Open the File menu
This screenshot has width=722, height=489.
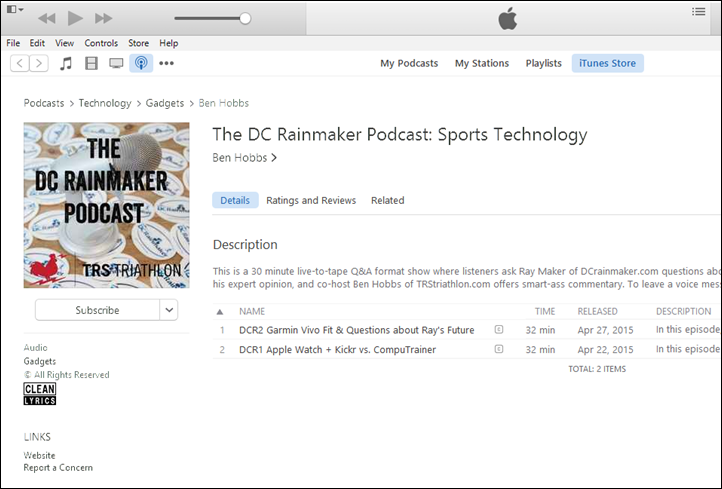point(13,43)
